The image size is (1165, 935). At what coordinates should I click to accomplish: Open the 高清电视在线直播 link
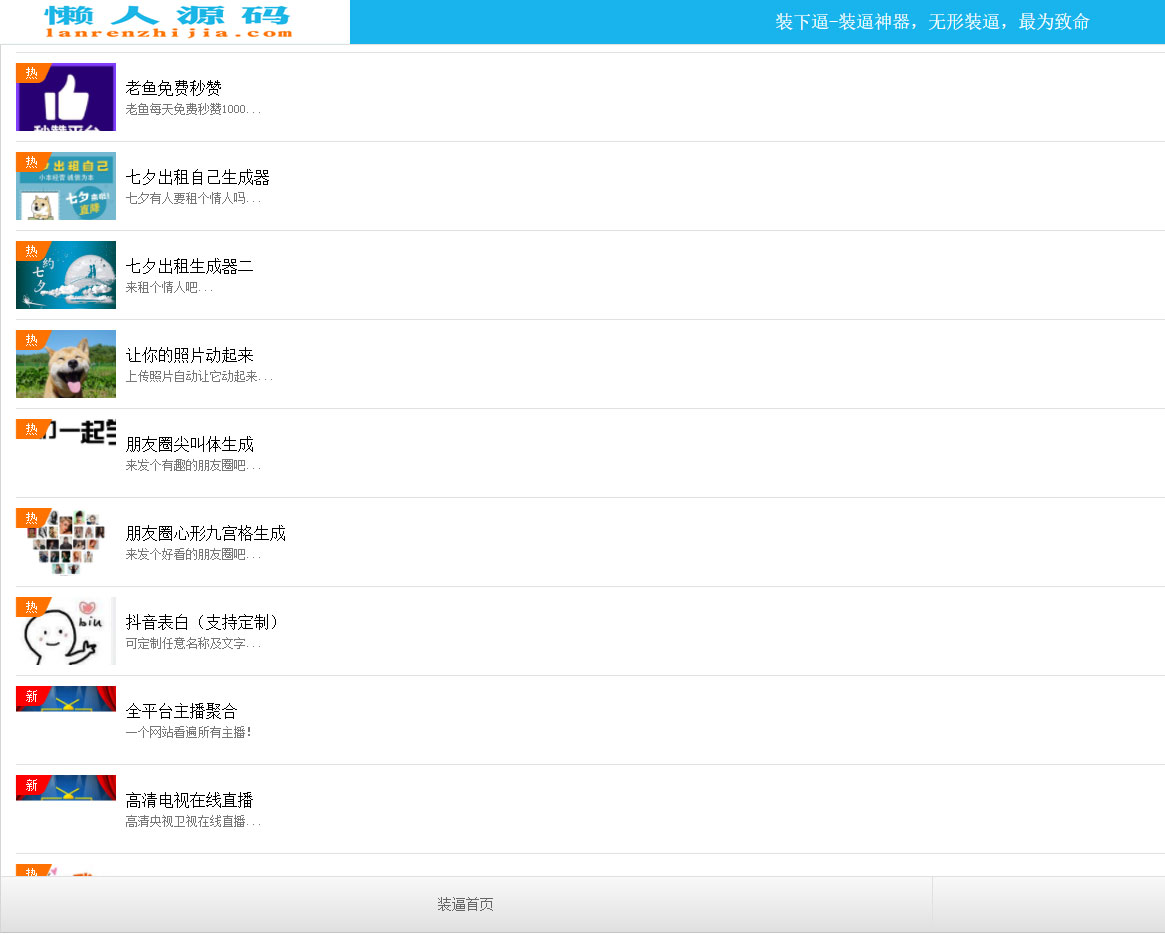click(x=189, y=800)
